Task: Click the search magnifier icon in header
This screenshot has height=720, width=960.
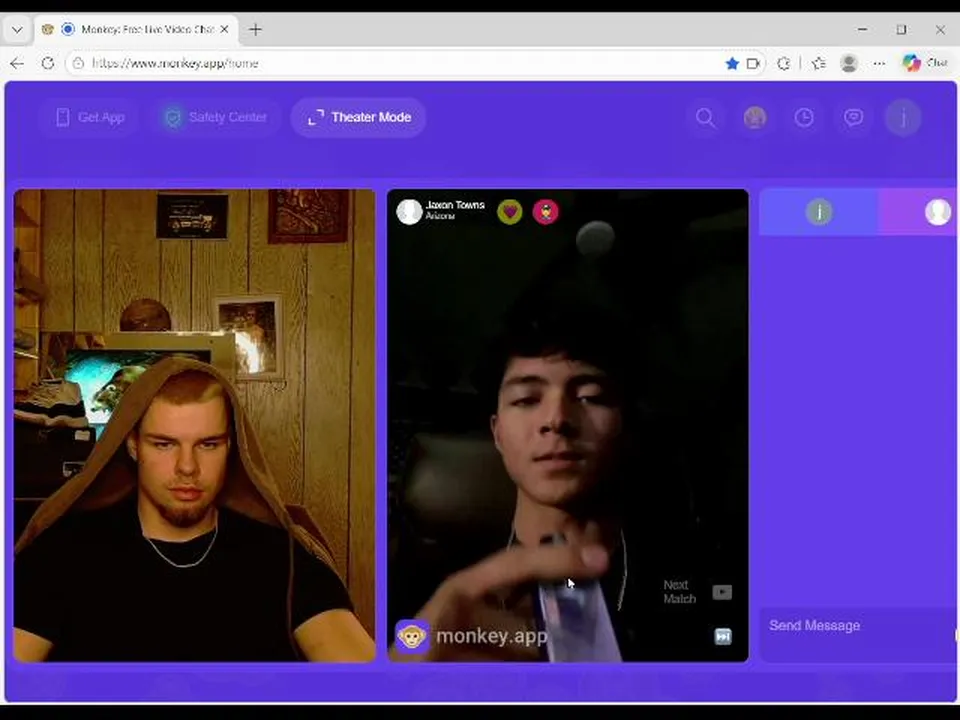Action: point(705,118)
